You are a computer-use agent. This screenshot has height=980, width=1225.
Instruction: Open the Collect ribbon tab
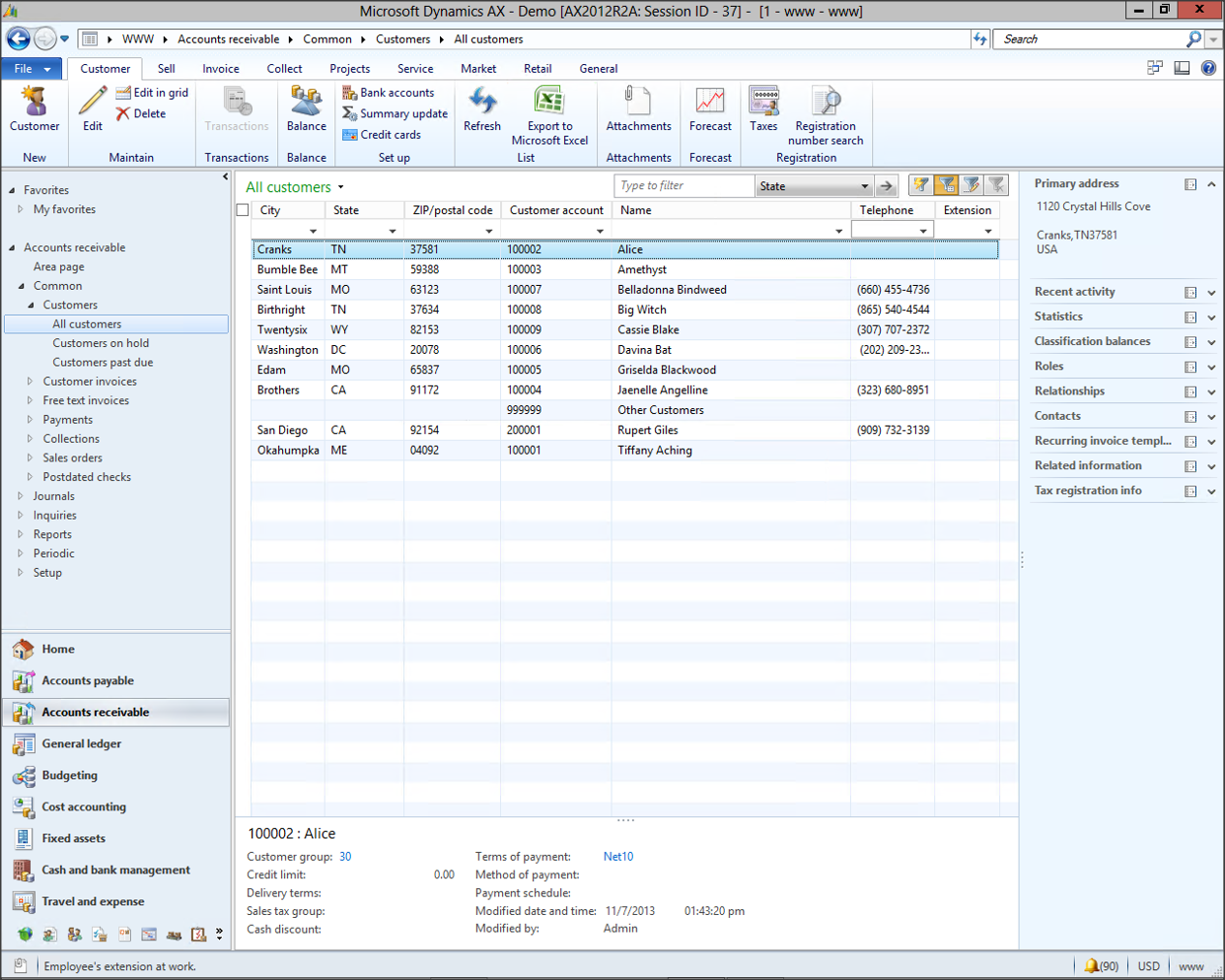pos(284,69)
